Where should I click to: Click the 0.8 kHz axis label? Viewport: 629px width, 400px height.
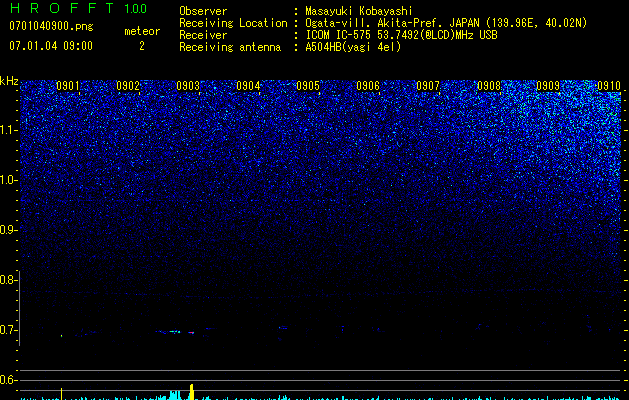click(9, 280)
